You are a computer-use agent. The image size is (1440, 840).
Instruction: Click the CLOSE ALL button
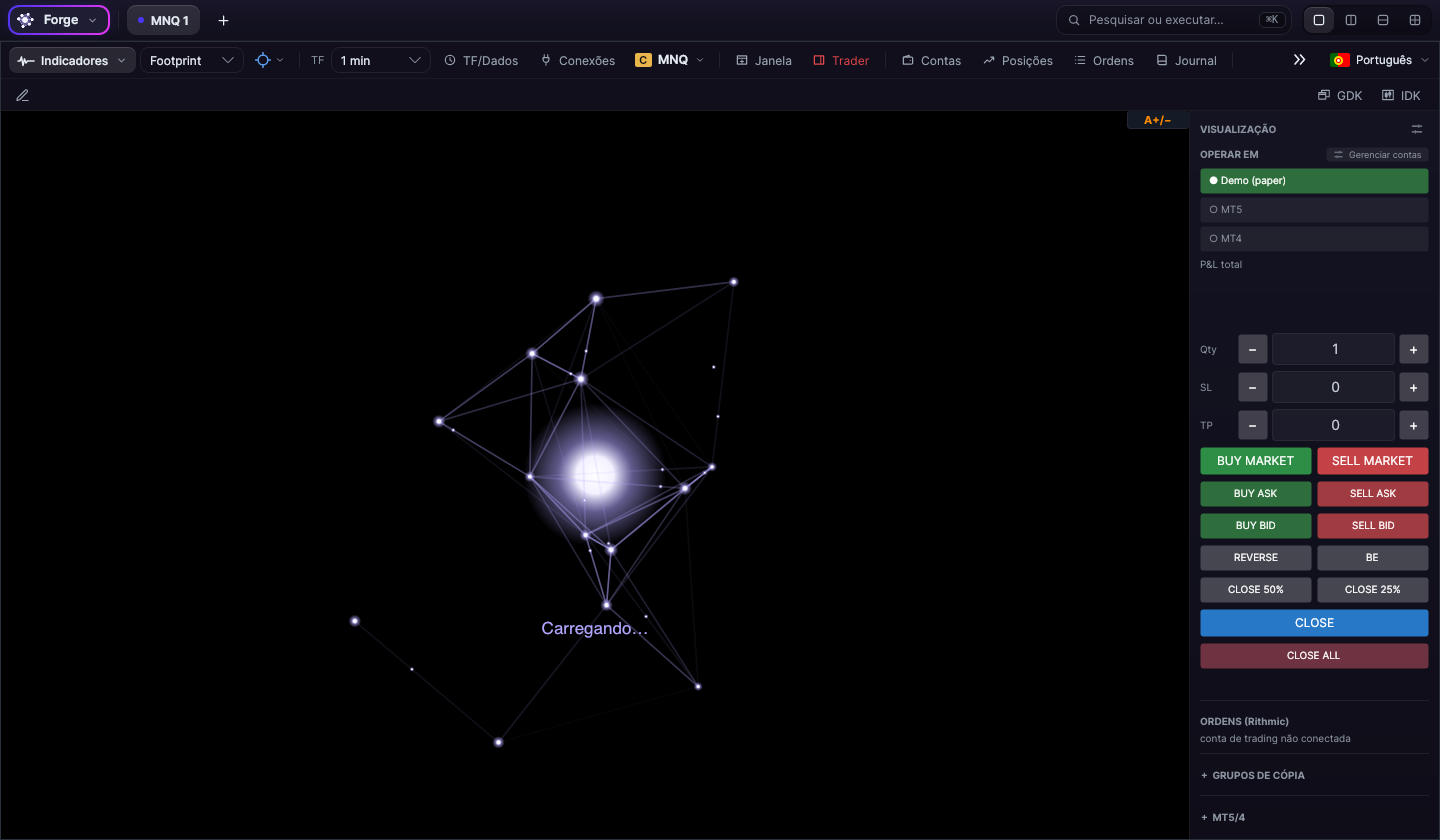pyautogui.click(x=1314, y=656)
